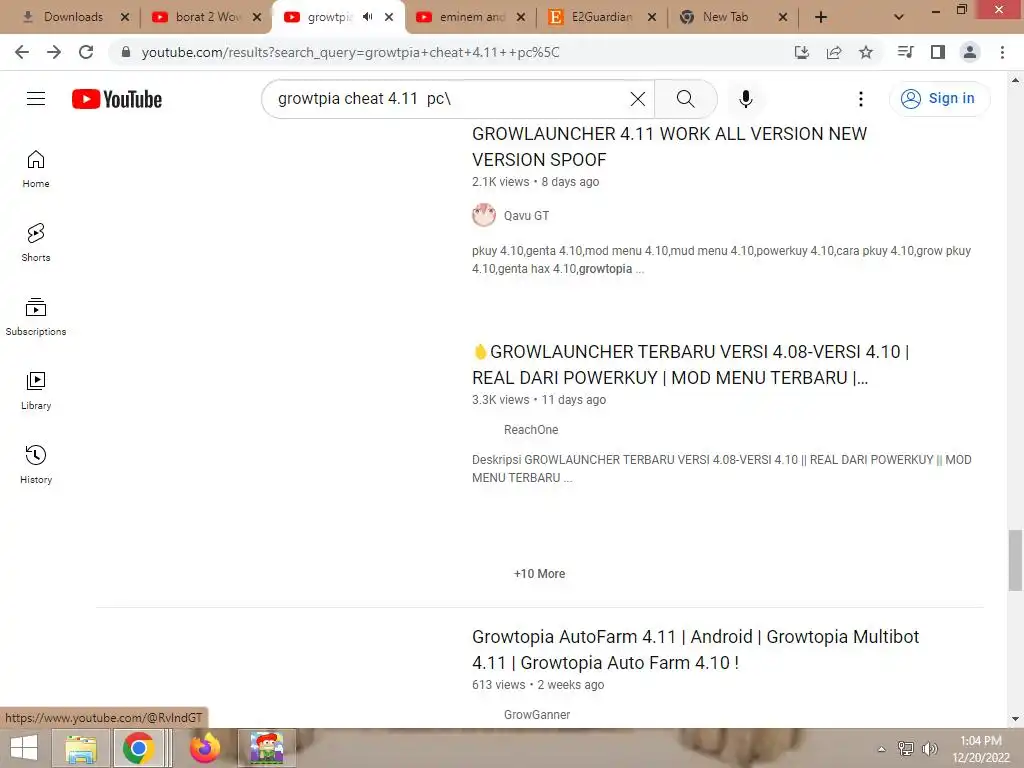Open Chrome's side panel icon

click(938, 52)
